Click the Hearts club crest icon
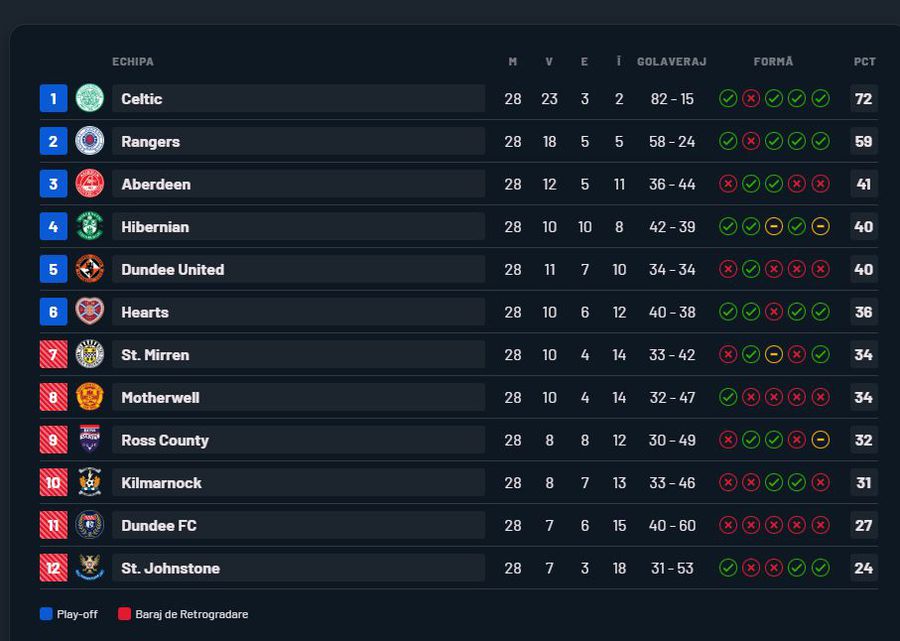The width and height of the screenshot is (900, 641). [x=90, y=312]
